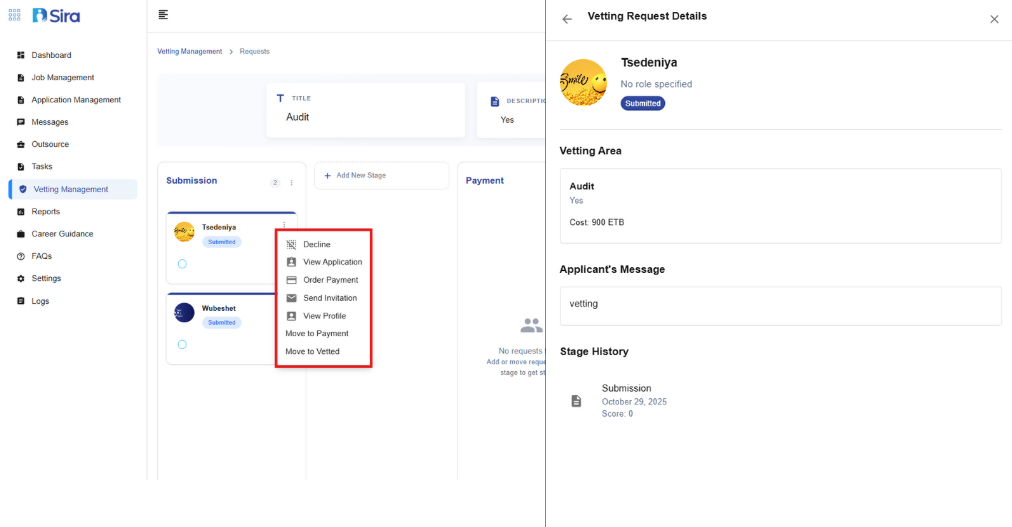Click the back arrow in Vetting Request Details
This screenshot has height=527, width=1012.
pyautogui.click(x=567, y=19)
